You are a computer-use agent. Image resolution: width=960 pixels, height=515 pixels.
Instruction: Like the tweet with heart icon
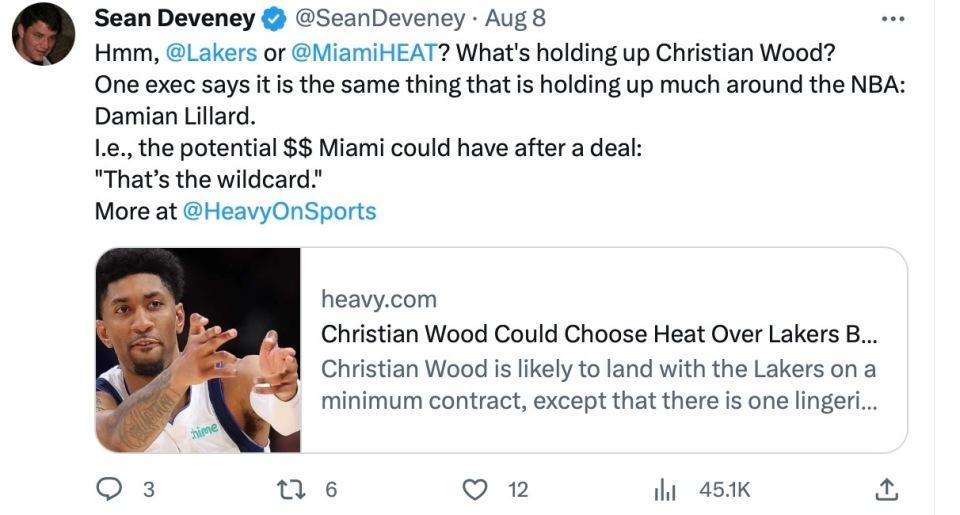(477, 489)
